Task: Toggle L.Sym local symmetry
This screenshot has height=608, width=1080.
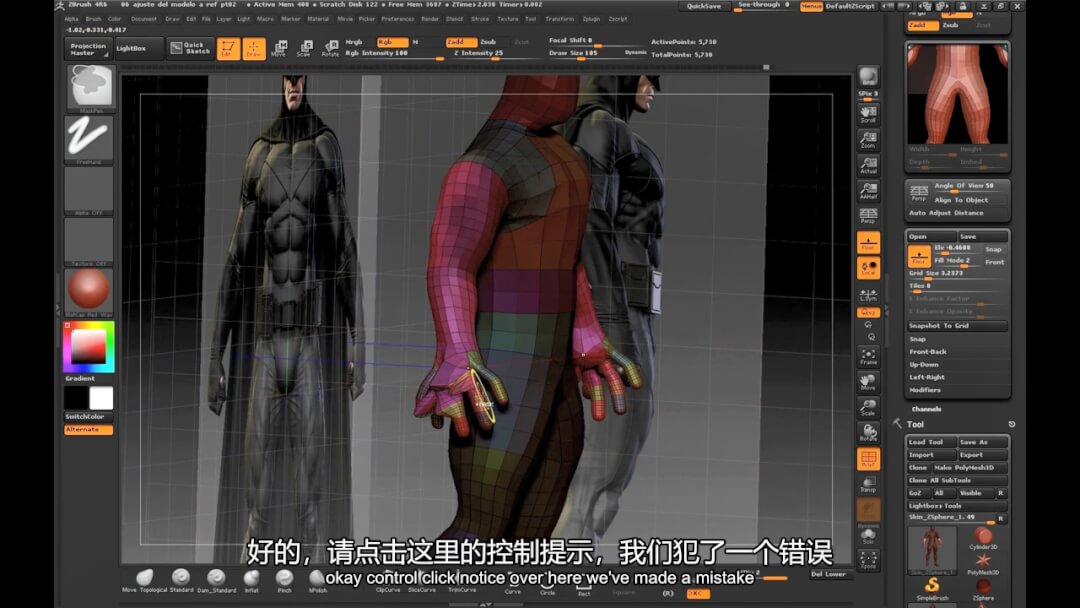Action: coord(868,294)
